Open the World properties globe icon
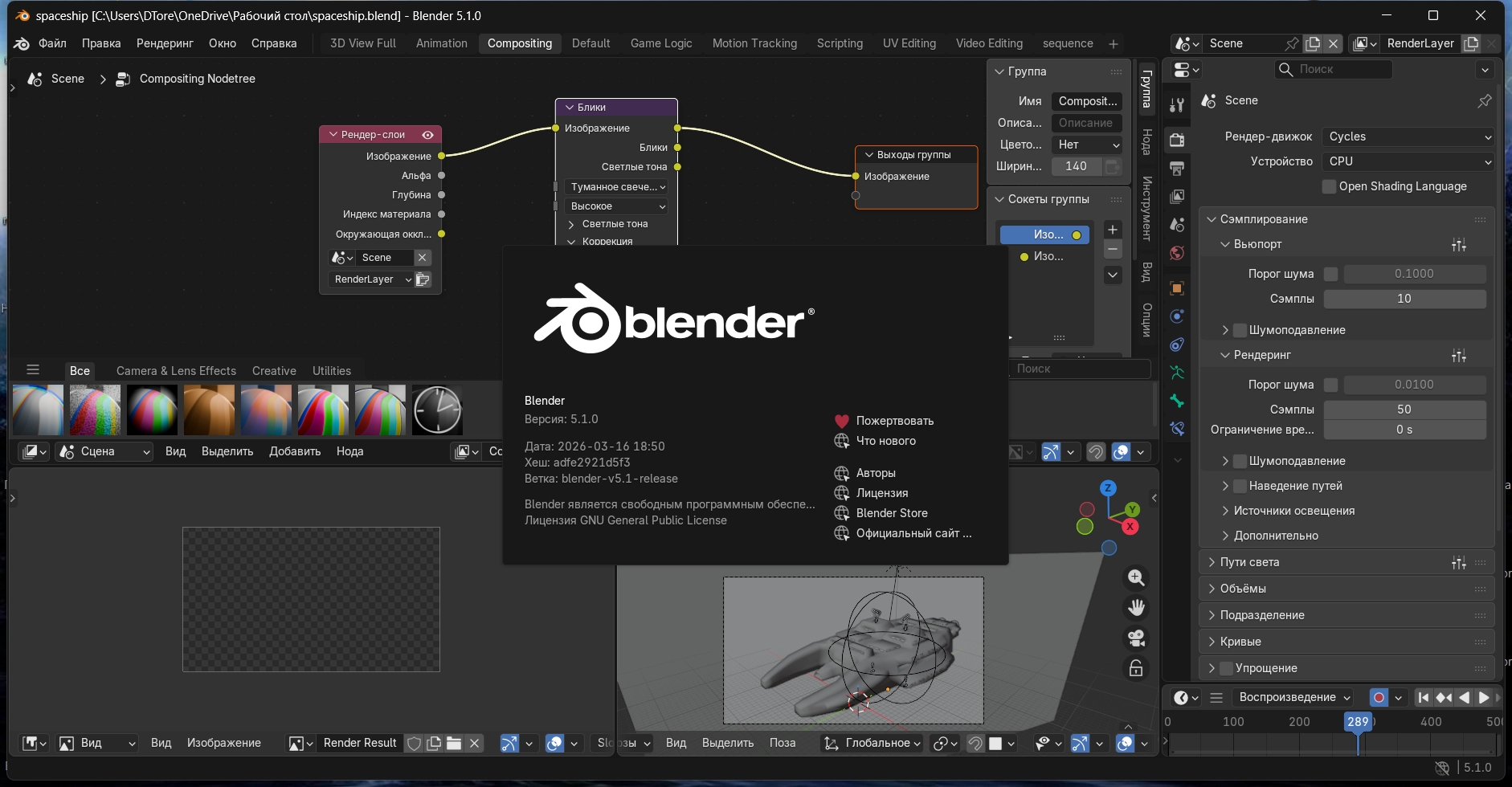Image resolution: width=1512 pixels, height=787 pixels. pyautogui.click(x=1177, y=253)
